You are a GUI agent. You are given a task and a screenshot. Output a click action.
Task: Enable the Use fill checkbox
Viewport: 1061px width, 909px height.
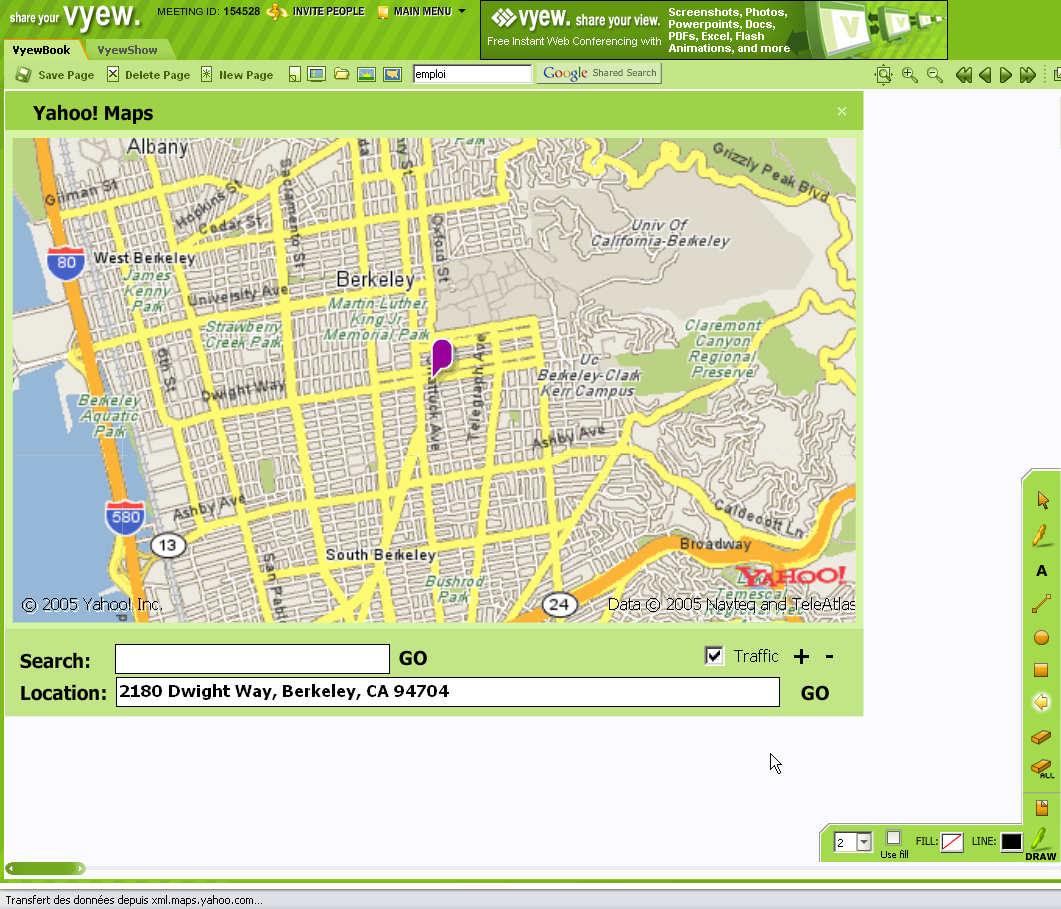tap(893, 838)
